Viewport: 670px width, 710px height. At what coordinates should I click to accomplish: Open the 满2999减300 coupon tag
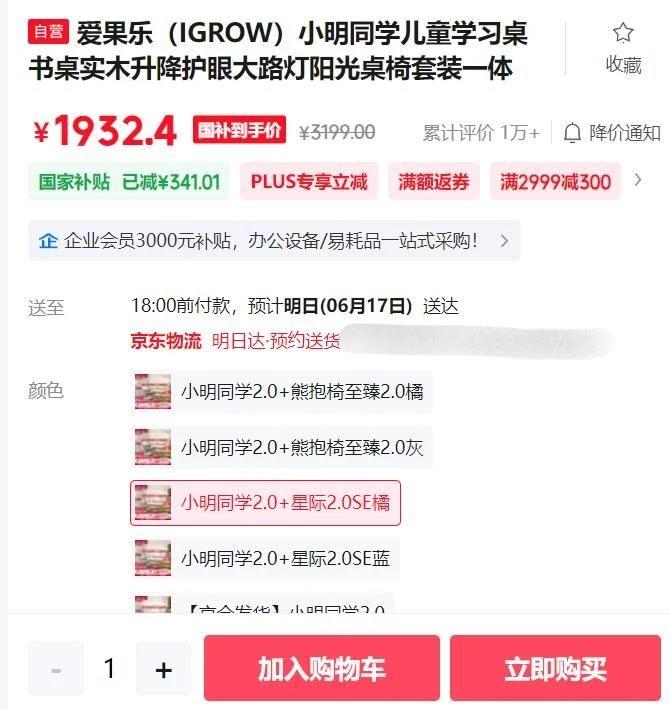click(x=555, y=182)
